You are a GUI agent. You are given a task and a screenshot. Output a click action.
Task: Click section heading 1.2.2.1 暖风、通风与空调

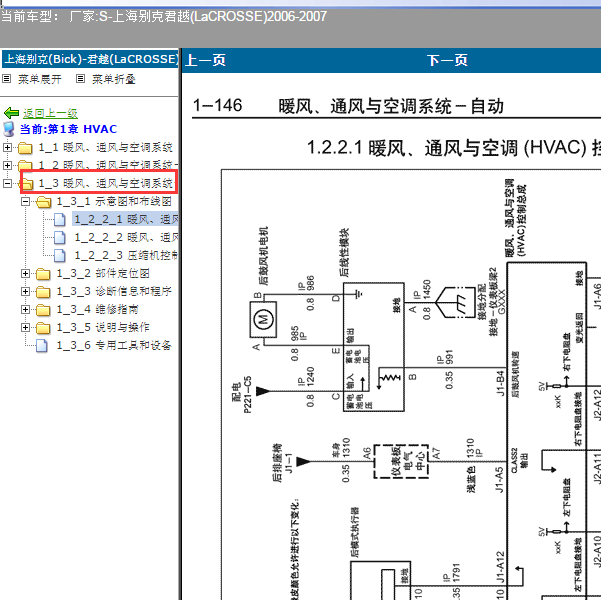pos(454,148)
